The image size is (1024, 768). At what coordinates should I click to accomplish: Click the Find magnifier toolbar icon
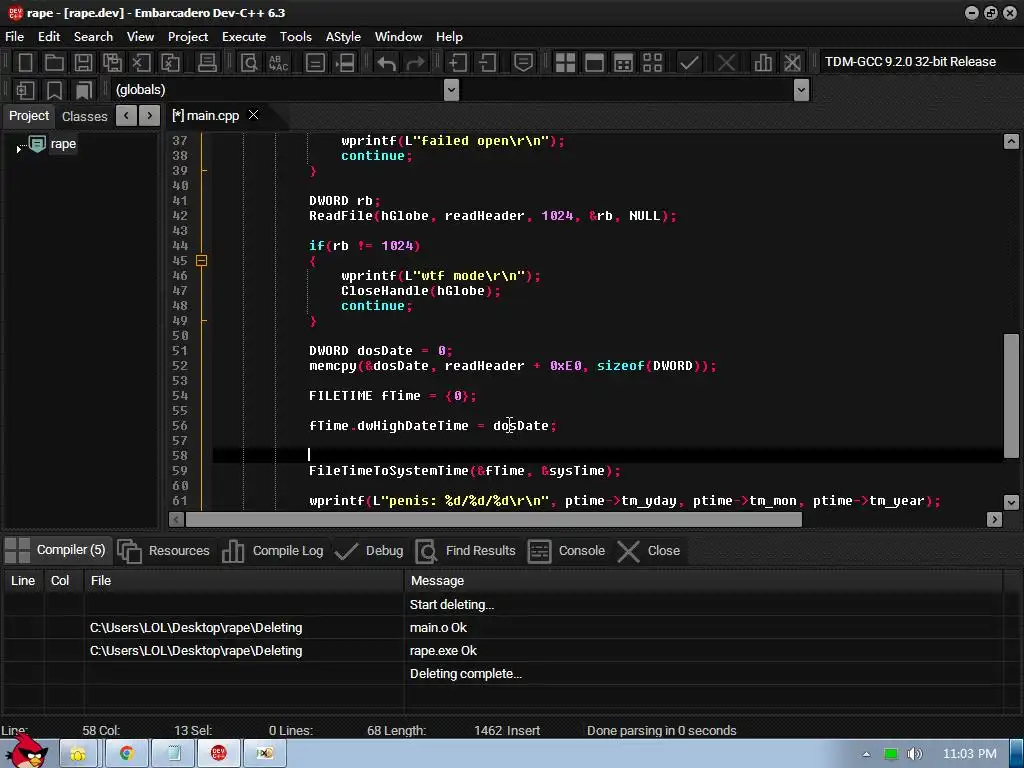point(249,63)
